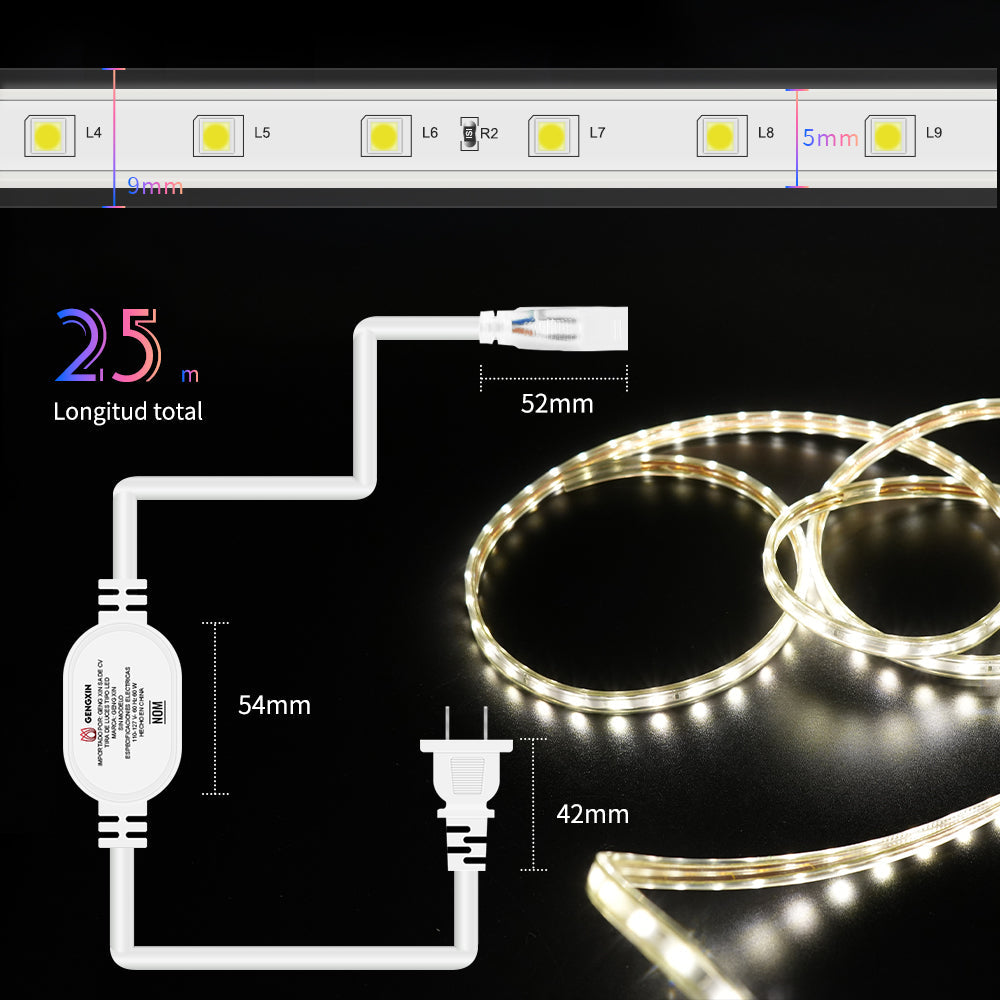
Task: Select the LED chip labeled L8
Action: click(721, 134)
